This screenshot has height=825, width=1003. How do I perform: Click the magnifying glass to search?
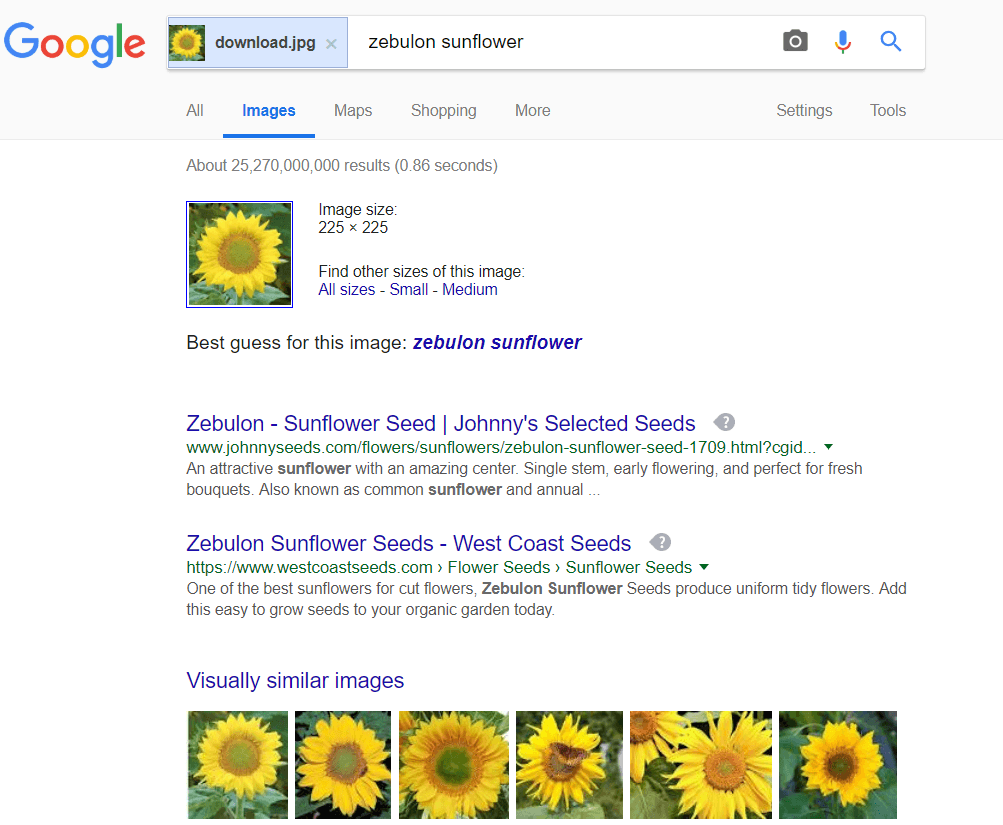(890, 41)
